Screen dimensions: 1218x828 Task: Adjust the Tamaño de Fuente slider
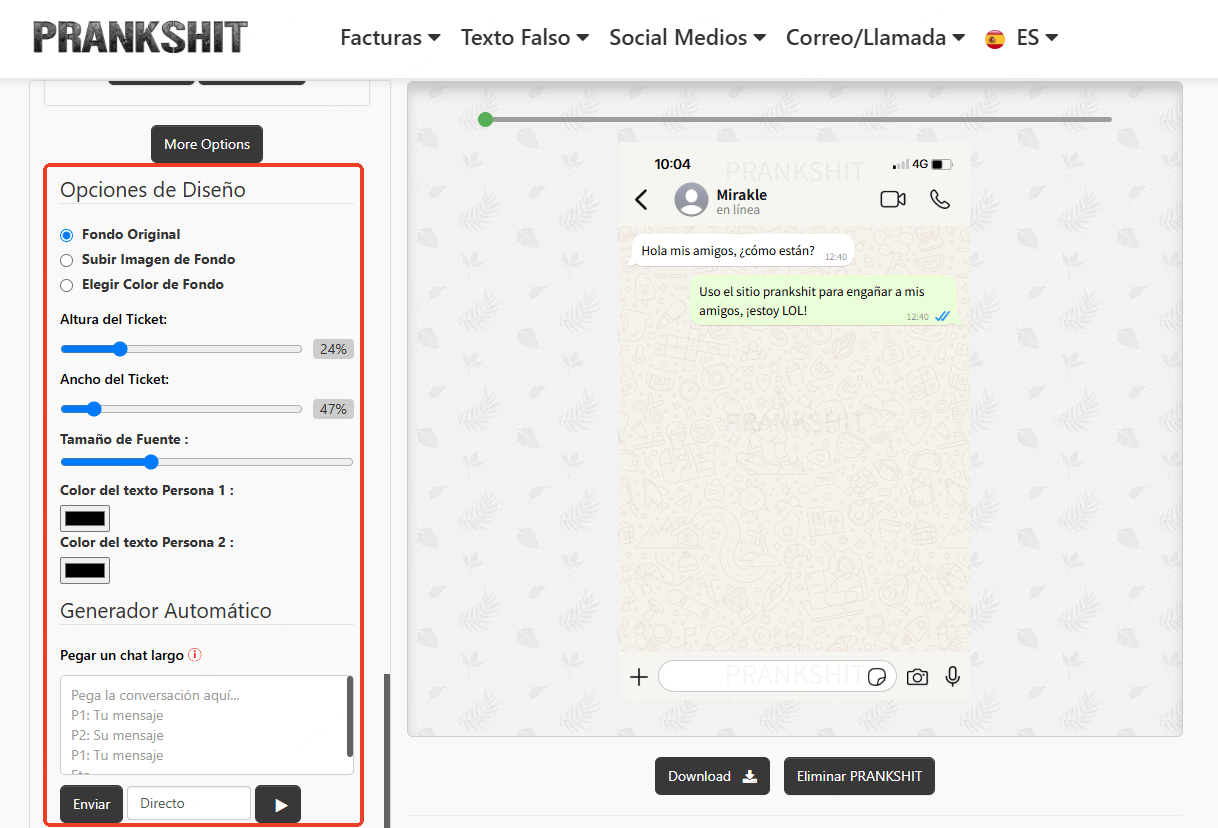coord(207,462)
